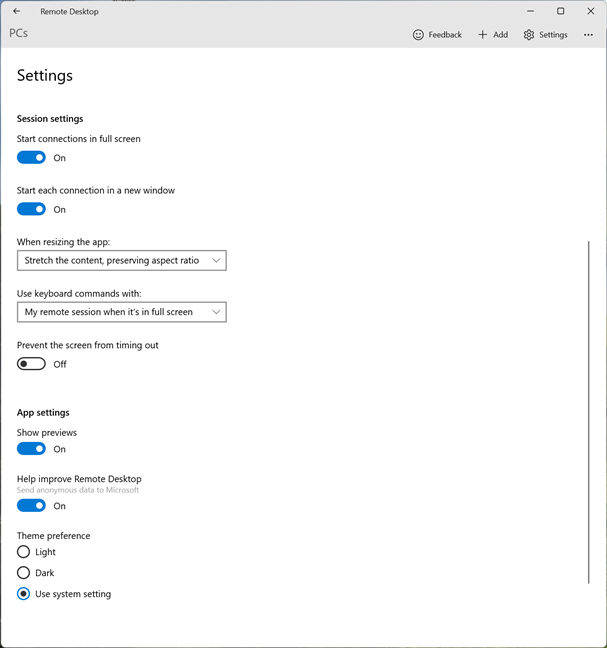Screen dimensions: 607x648
Task: Open the Settings gear icon
Action: [529, 35]
